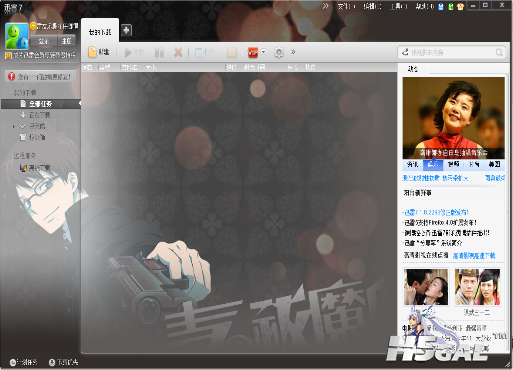Click the search input field in toolbar

click(x=452, y=52)
